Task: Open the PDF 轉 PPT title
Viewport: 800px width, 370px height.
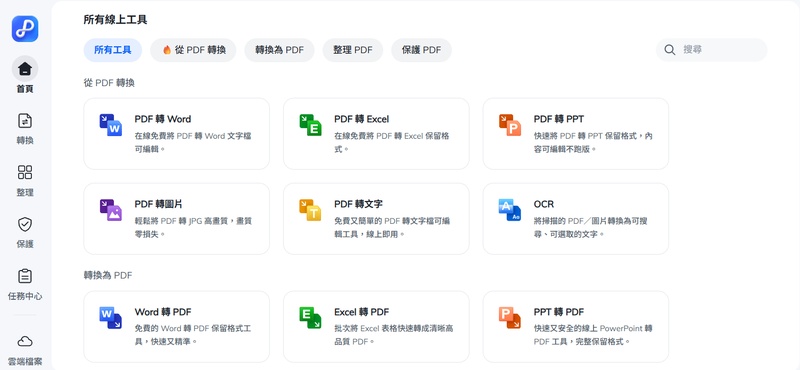Action: tap(559, 119)
